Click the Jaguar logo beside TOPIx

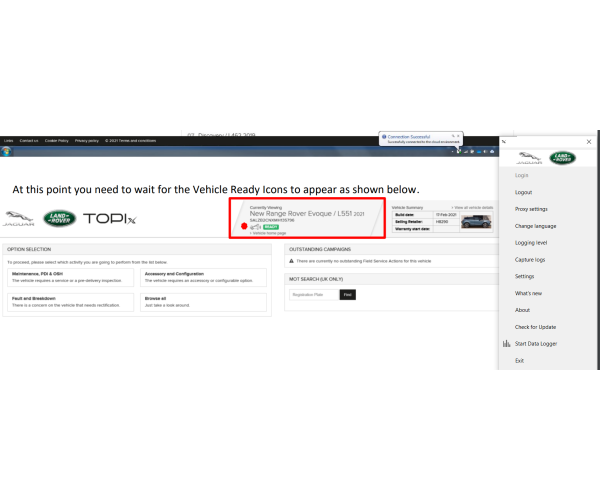point(18,218)
